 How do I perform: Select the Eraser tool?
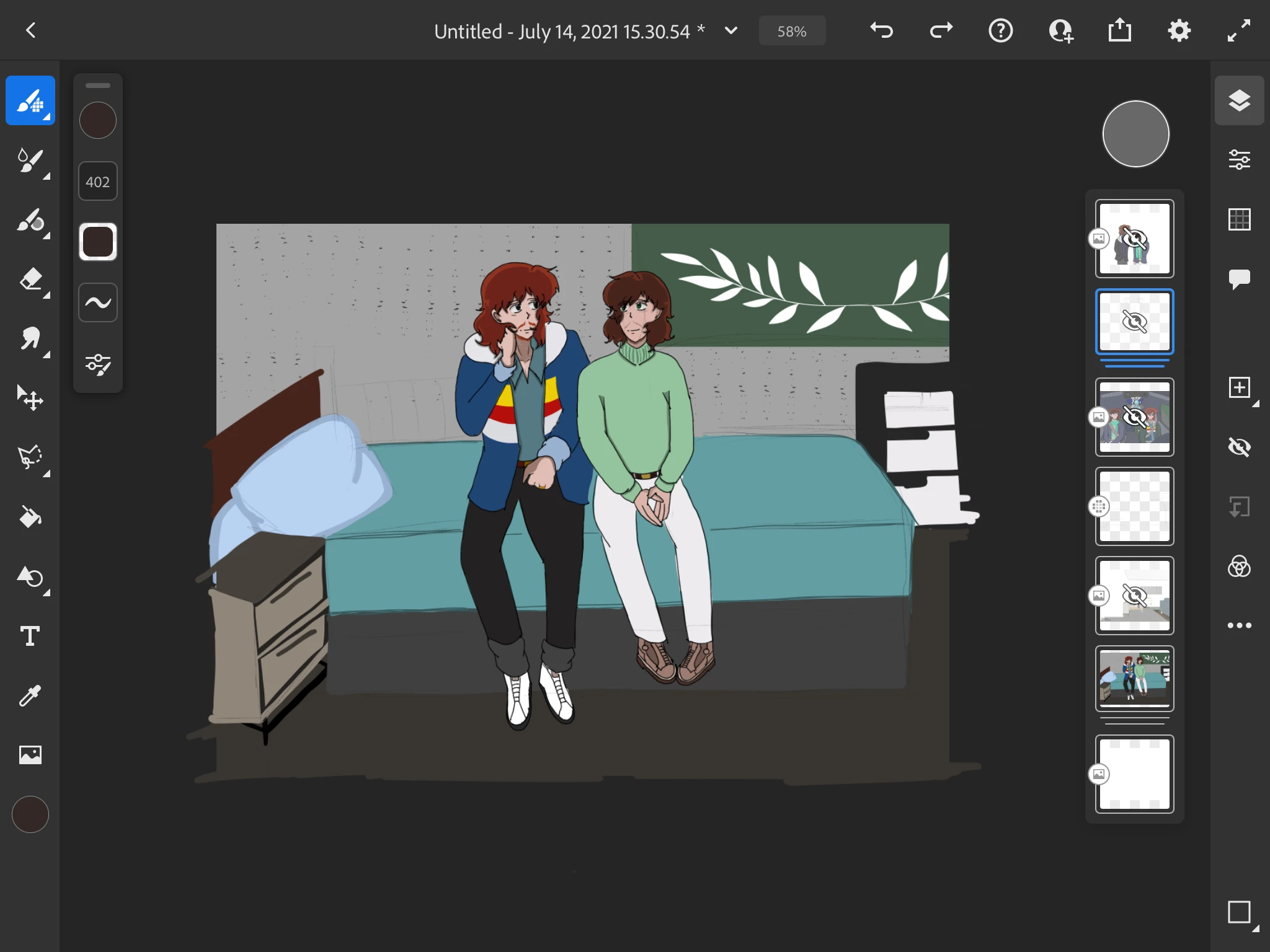pos(30,280)
